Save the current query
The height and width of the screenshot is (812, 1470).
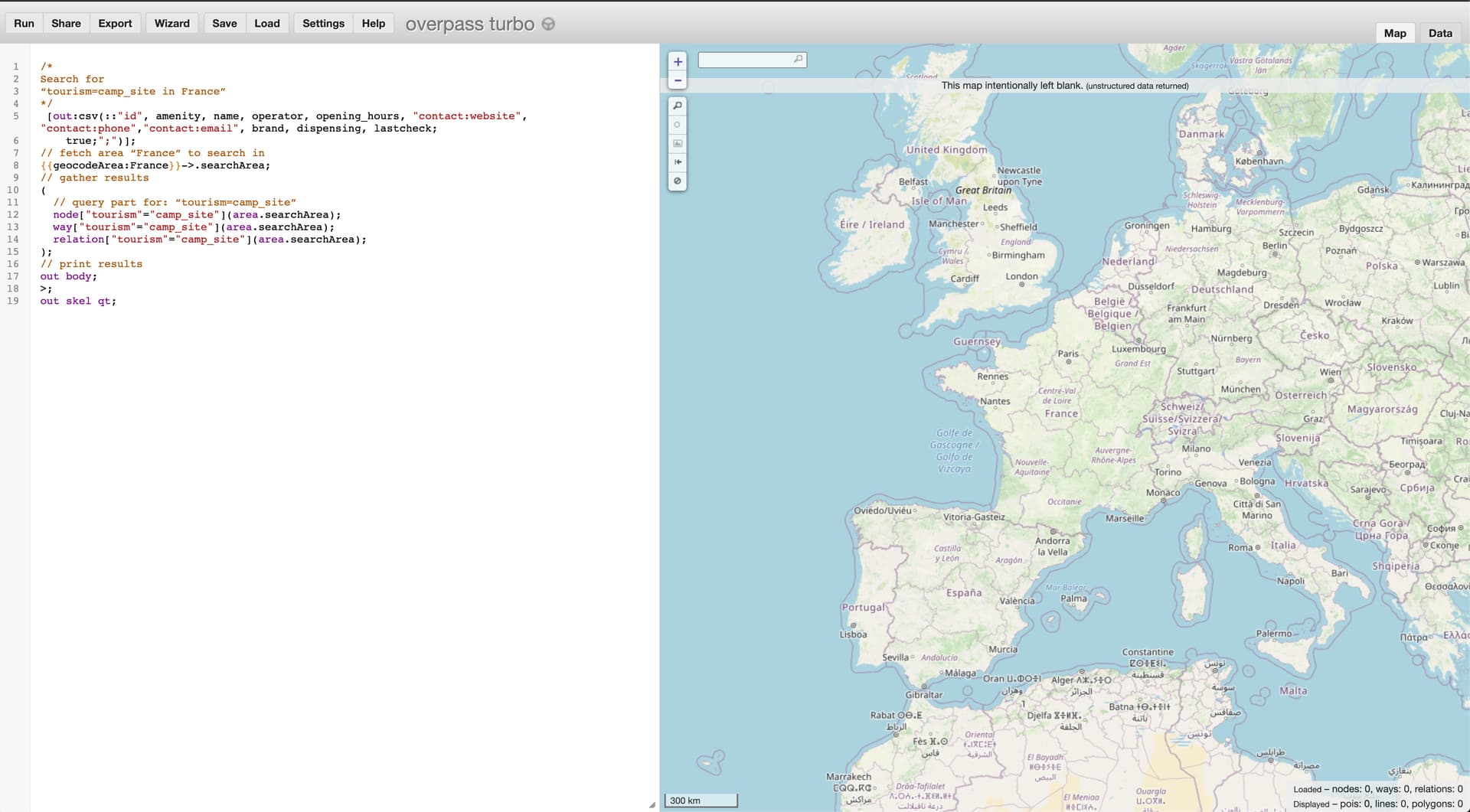tap(224, 23)
